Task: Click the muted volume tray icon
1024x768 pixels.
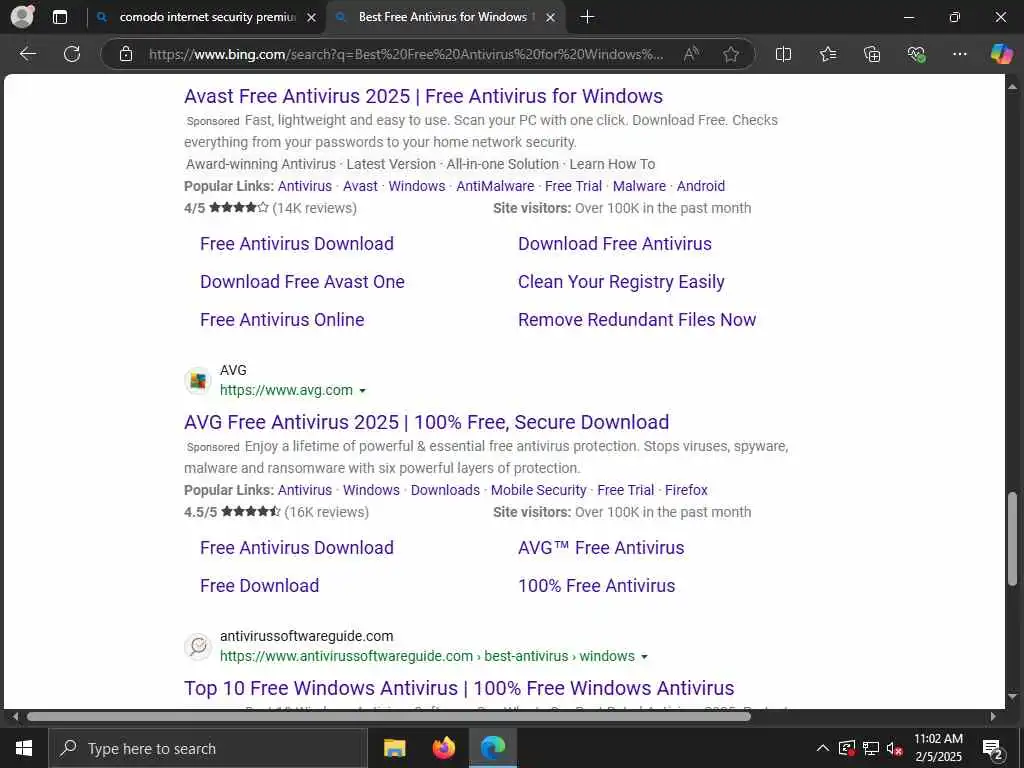Action: click(x=894, y=748)
